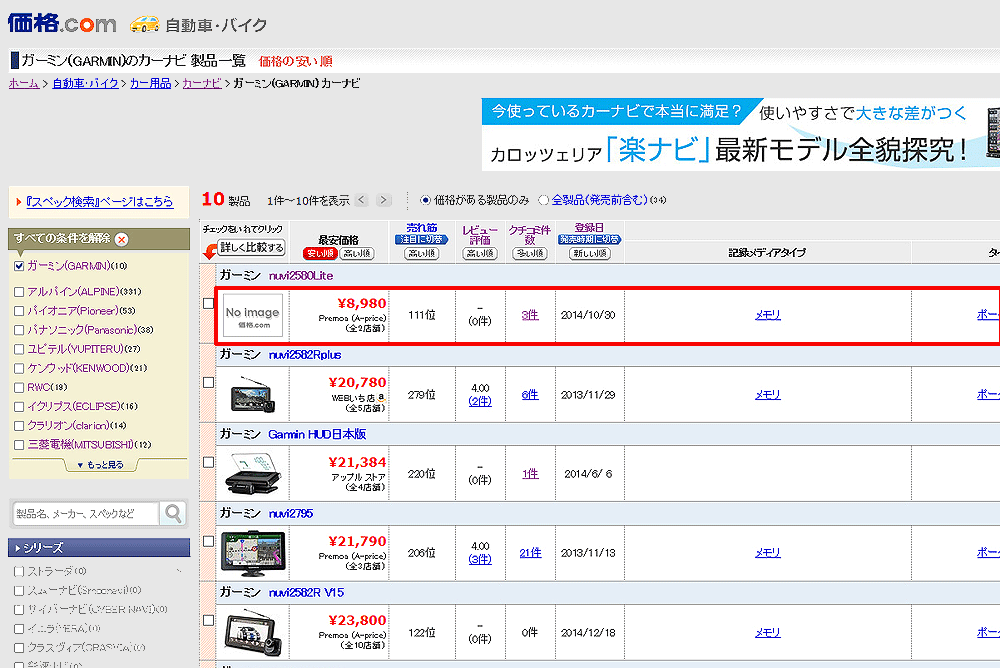This screenshot has height=668, width=1000.
Task: Open the nuvi2582Rplus product name link
Action: pyautogui.click(x=305, y=355)
